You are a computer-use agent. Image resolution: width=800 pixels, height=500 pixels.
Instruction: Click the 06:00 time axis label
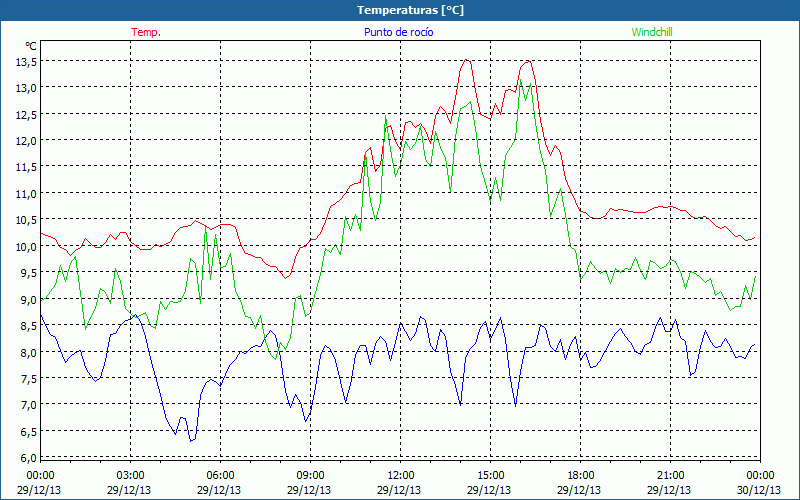pyautogui.click(x=220, y=476)
